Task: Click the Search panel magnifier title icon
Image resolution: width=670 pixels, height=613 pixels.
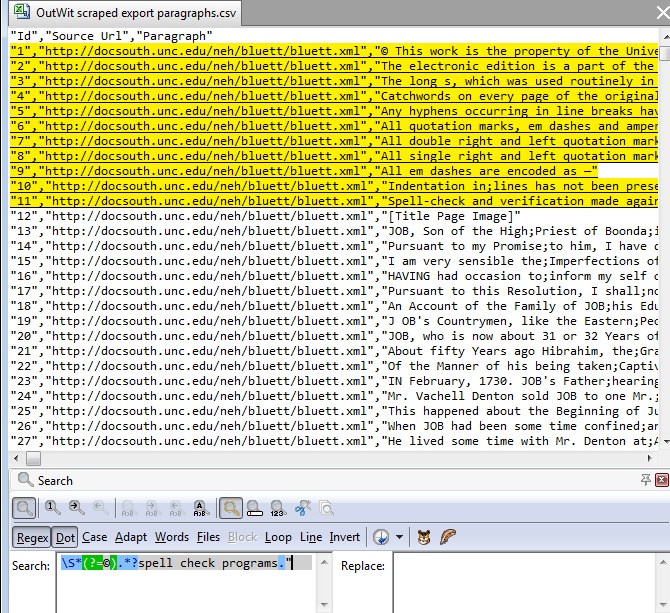Action: [x=25, y=480]
